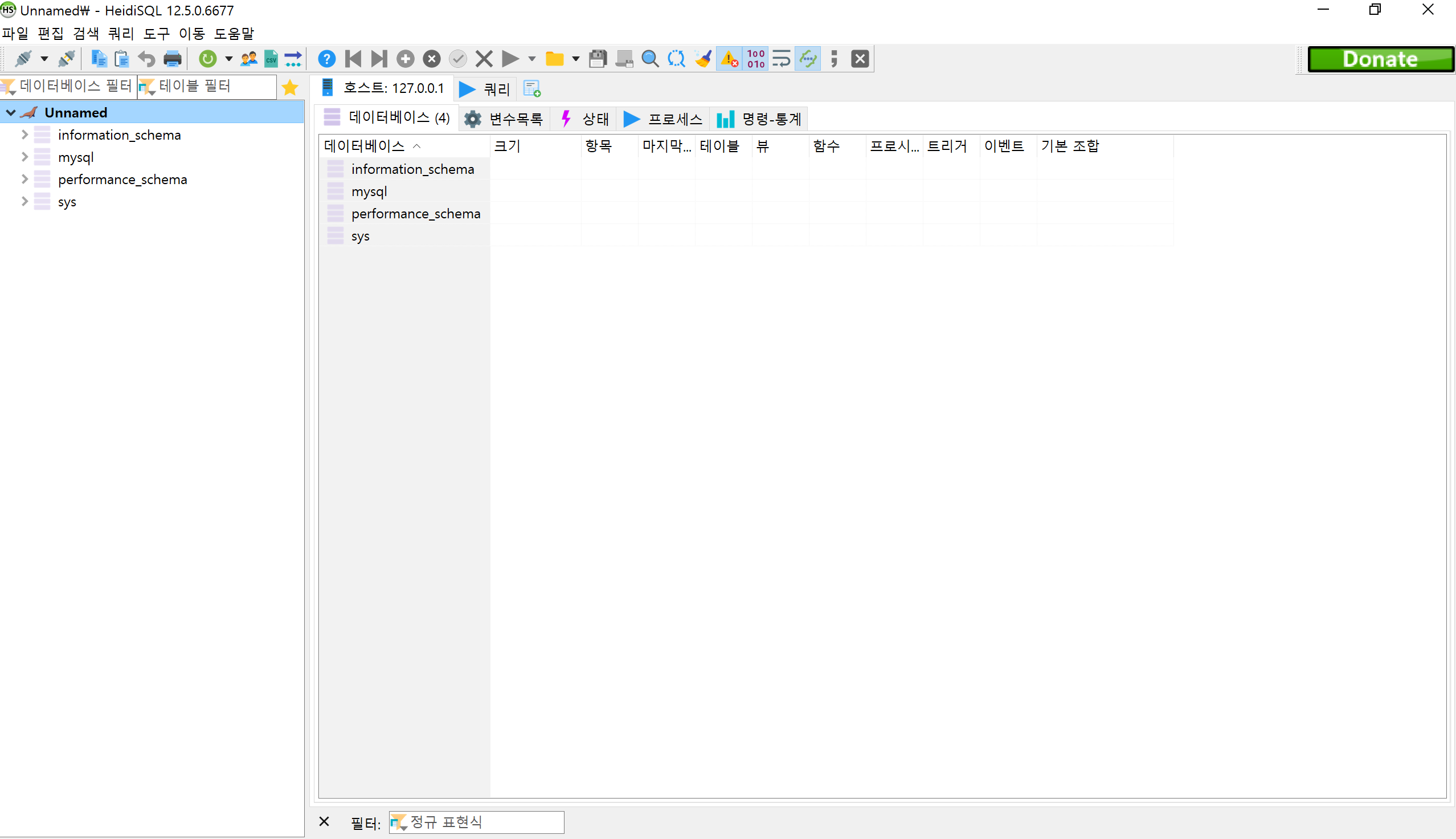
Task: Toggle the binary 100 010 display button
Action: pos(755,59)
